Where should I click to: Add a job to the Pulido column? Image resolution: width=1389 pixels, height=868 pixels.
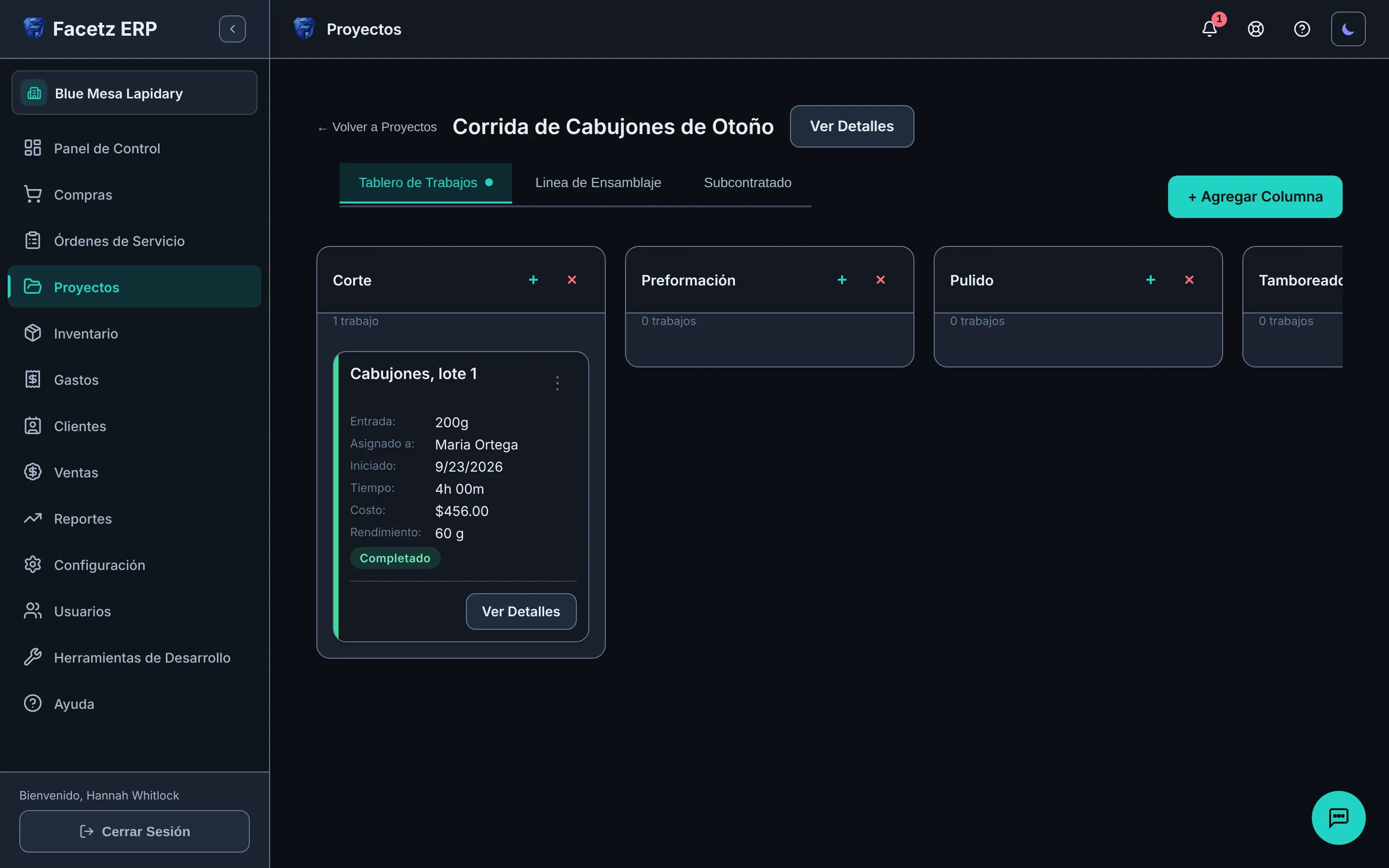point(1150,280)
